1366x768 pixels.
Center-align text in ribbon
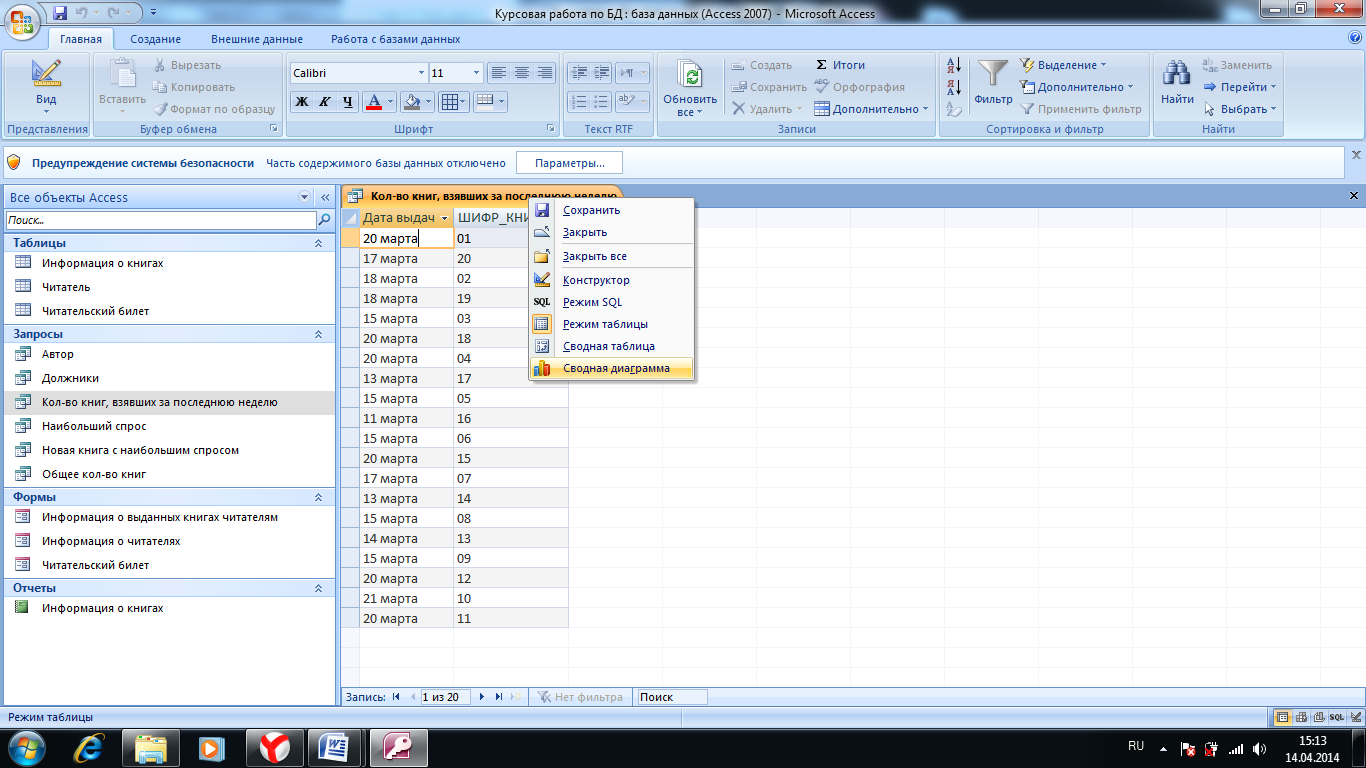[521, 73]
